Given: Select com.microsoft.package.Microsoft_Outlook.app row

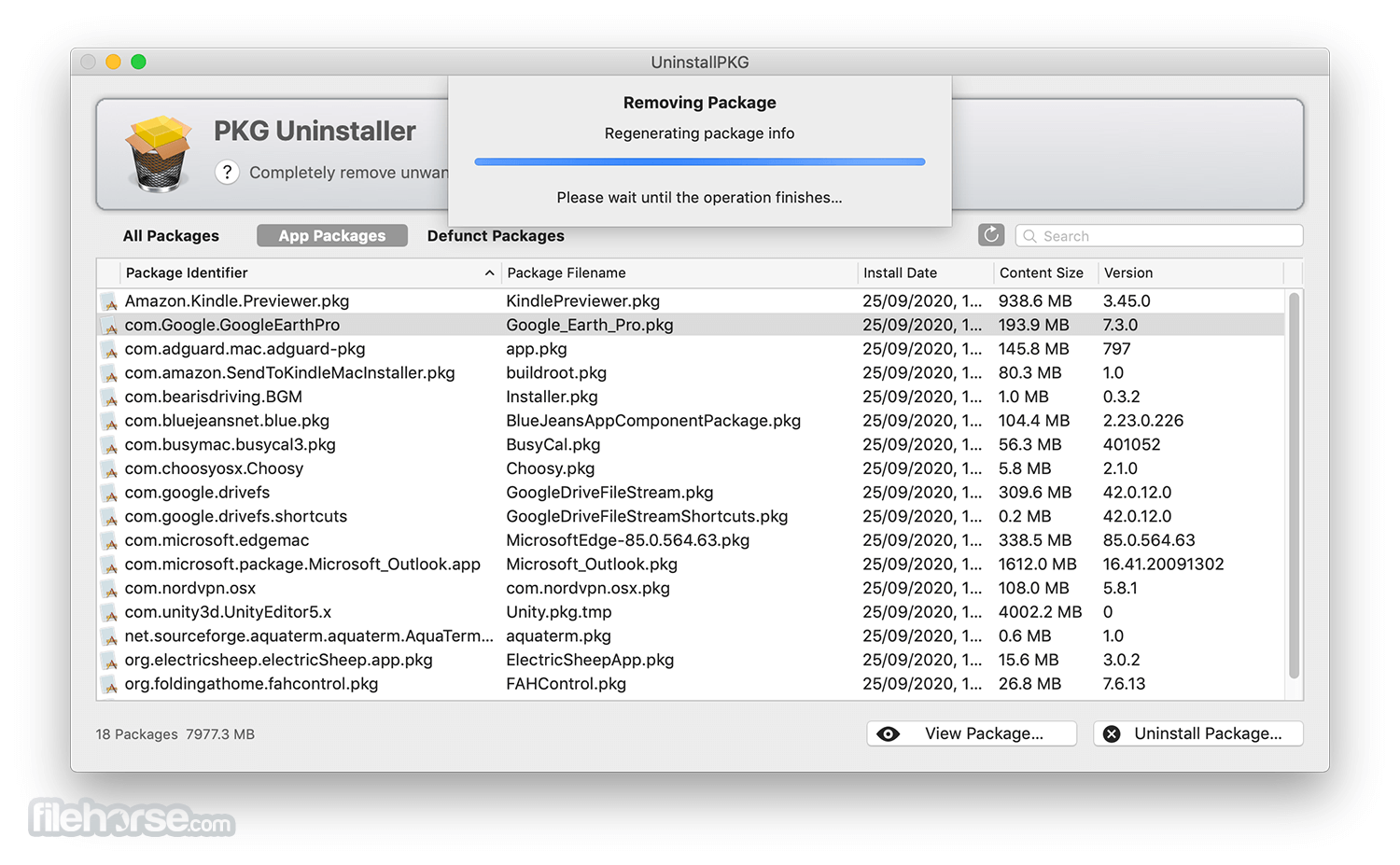Looking at the screenshot, I should coord(691,565).
